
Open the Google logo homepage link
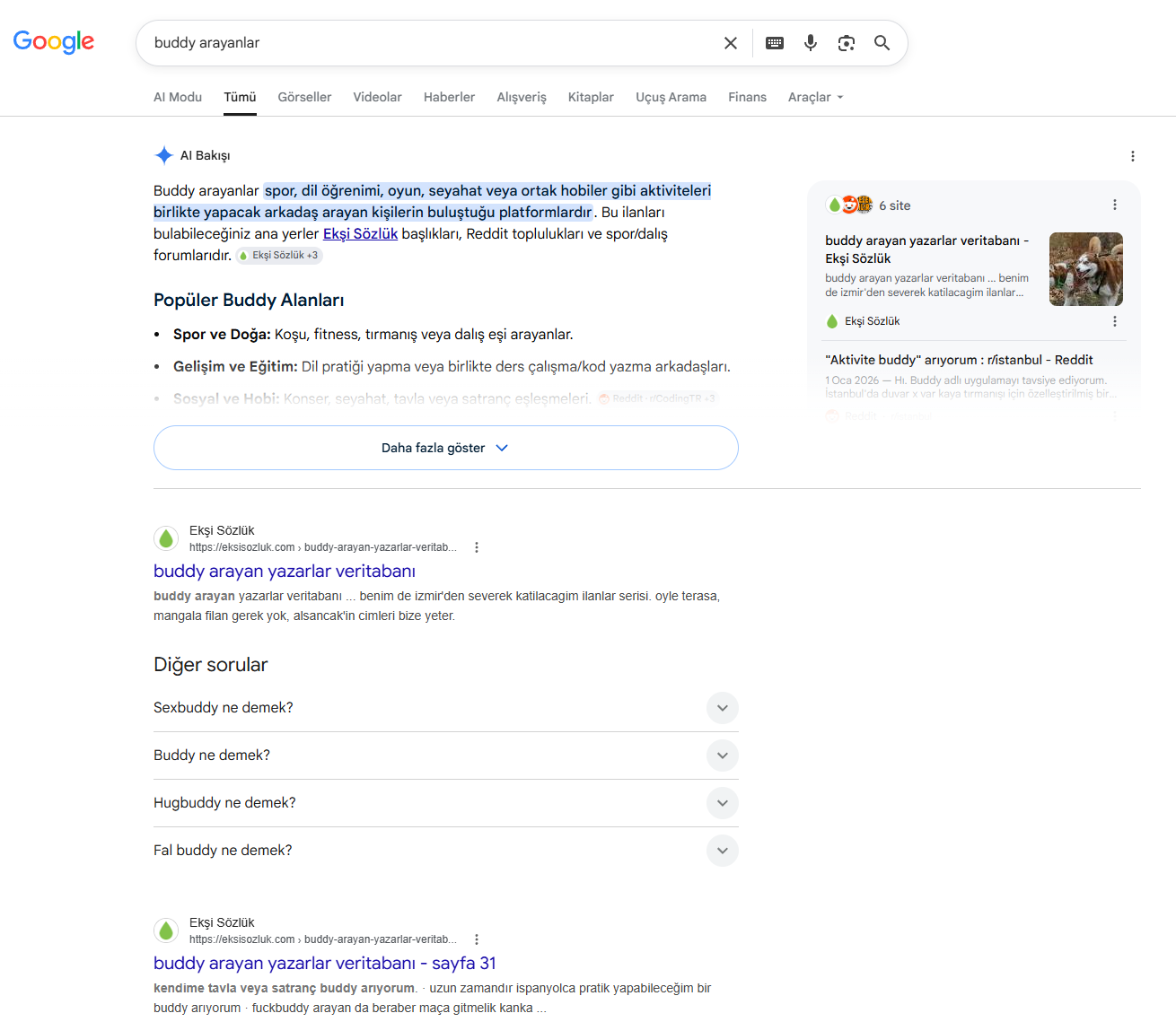point(54,41)
